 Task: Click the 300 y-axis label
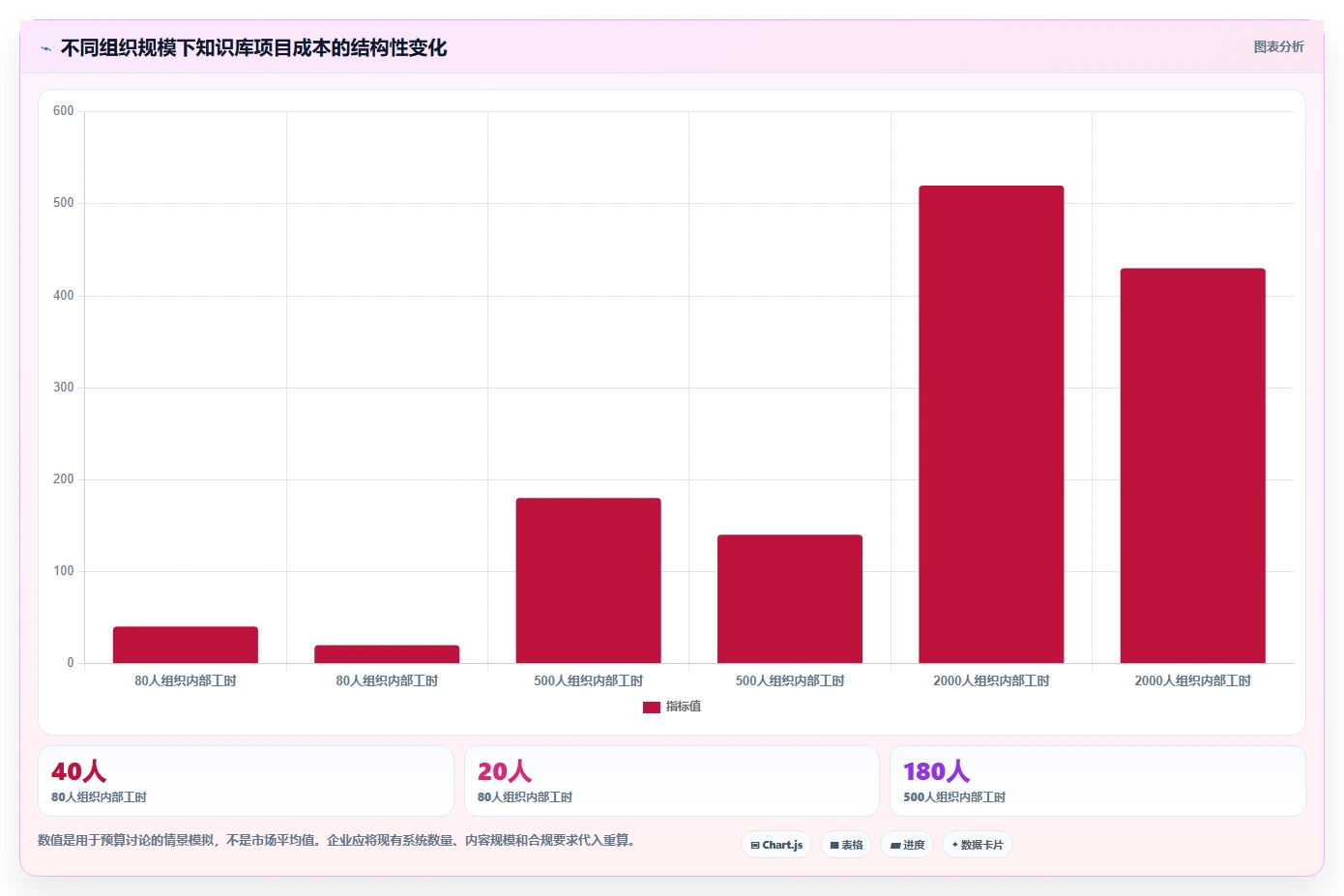[64, 388]
